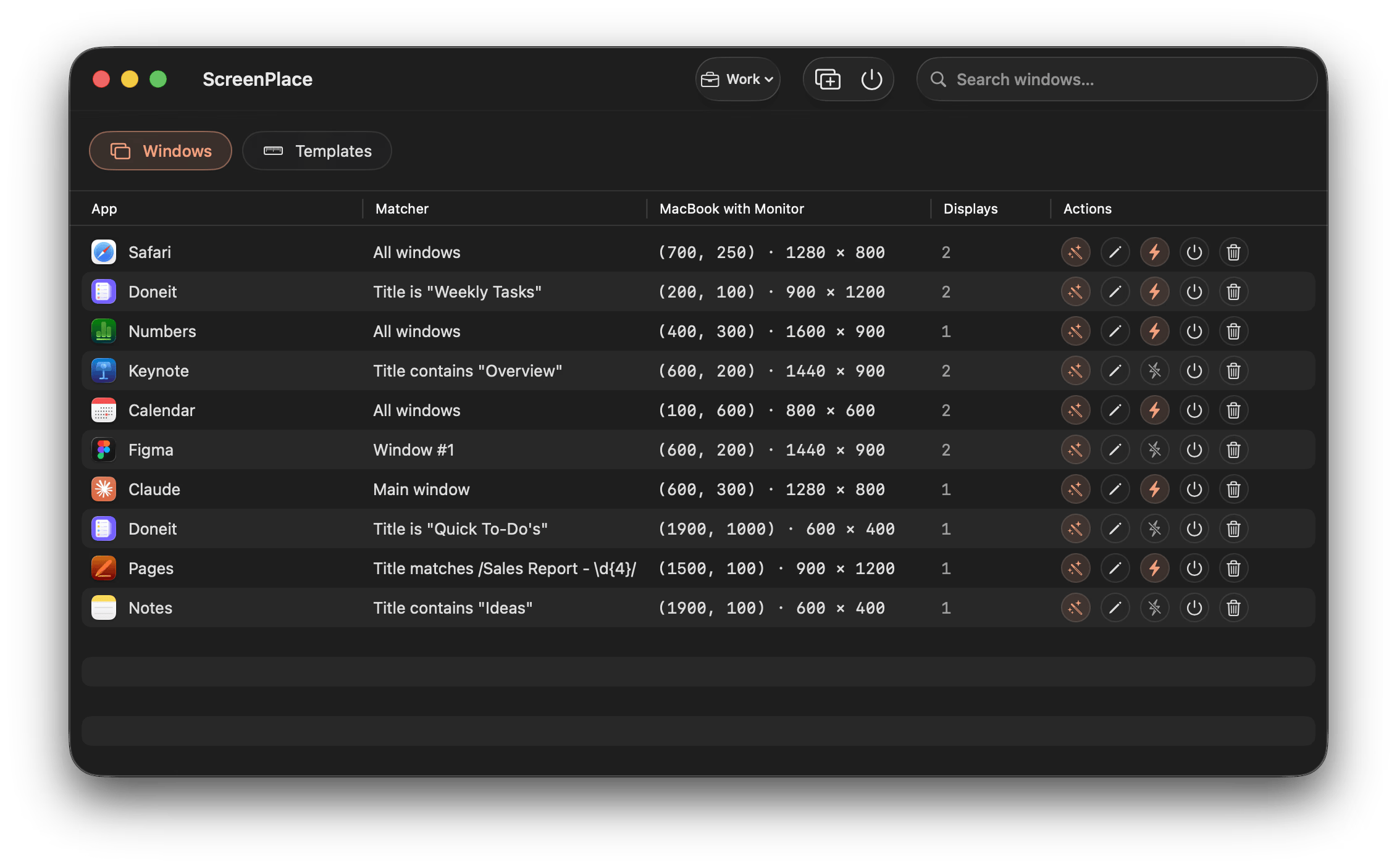Click the Safari compass app icon
This screenshot has height=868, width=1397.
(x=104, y=252)
